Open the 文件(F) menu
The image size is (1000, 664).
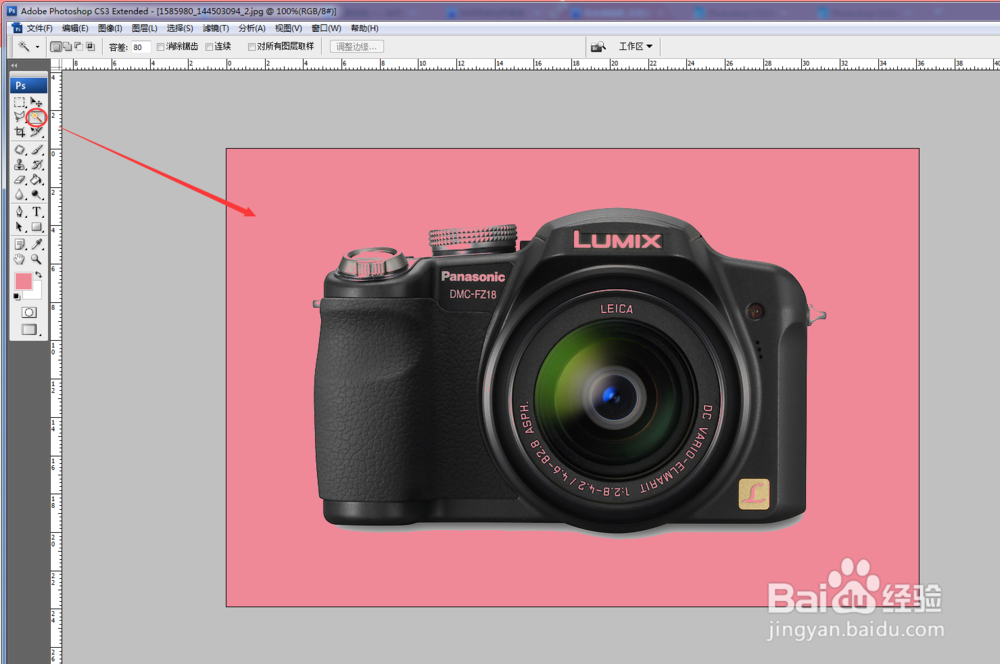click(x=40, y=28)
